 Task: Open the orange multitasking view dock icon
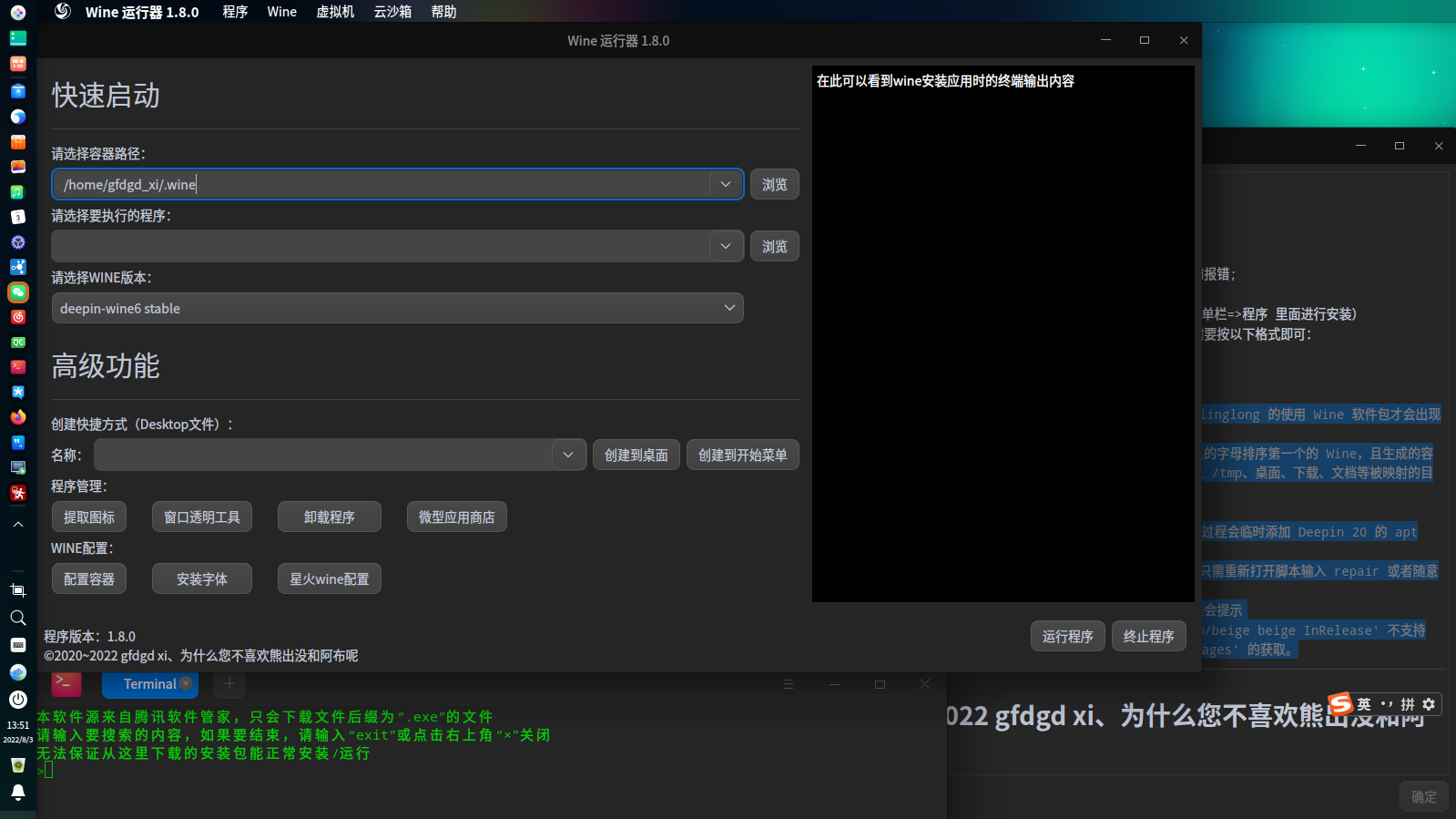tap(17, 64)
